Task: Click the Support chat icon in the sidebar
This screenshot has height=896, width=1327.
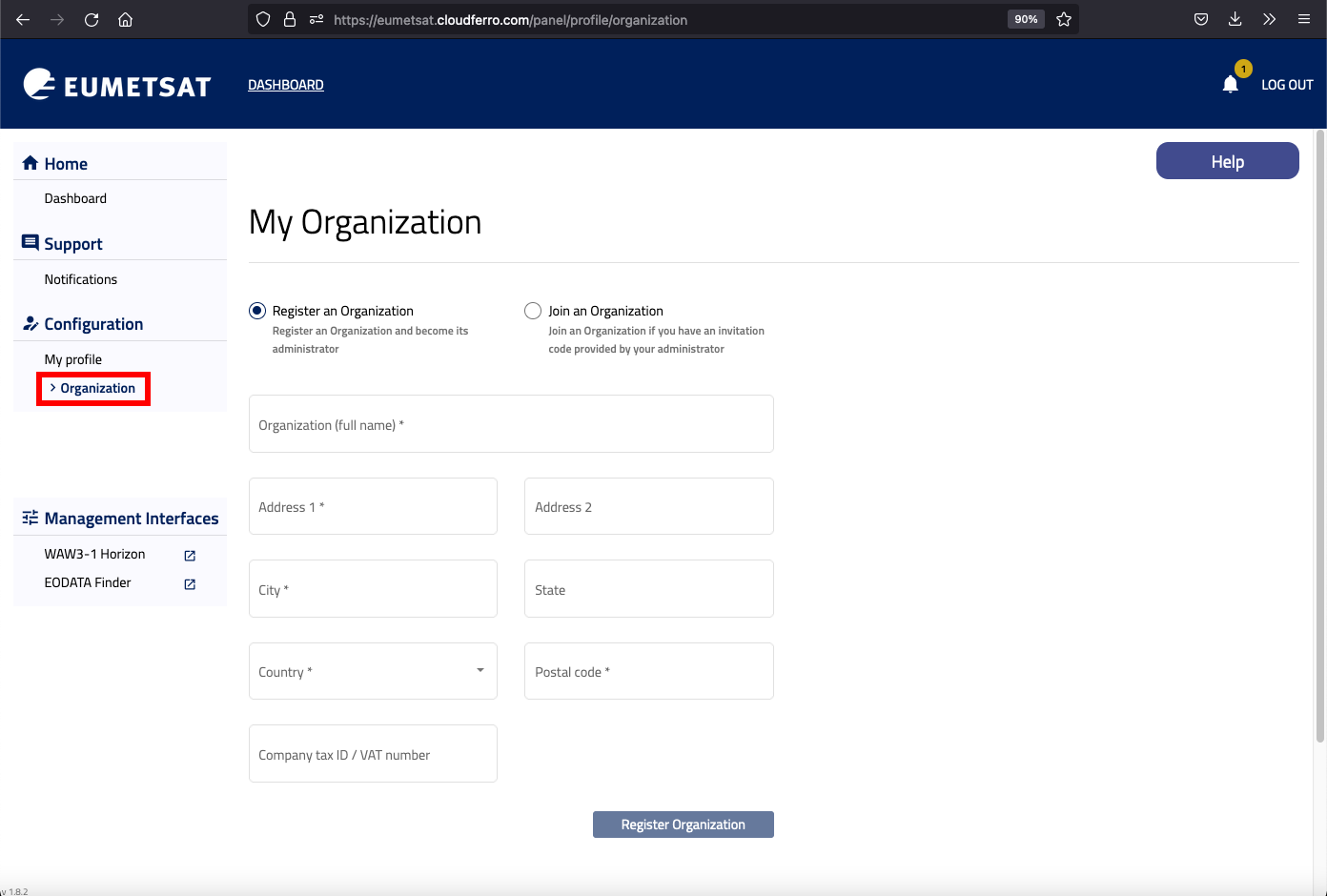Action: [x=31, y=243]
